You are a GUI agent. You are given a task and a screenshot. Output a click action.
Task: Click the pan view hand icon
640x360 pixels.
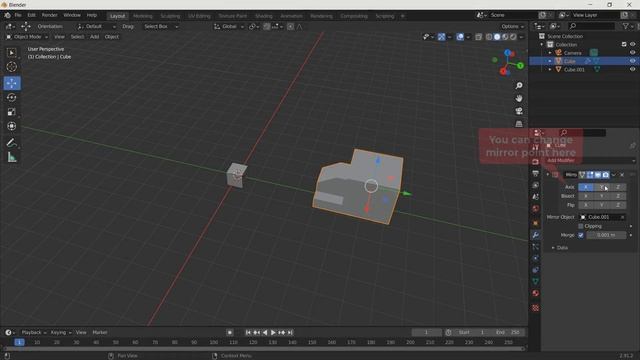(x=519, y=98)
